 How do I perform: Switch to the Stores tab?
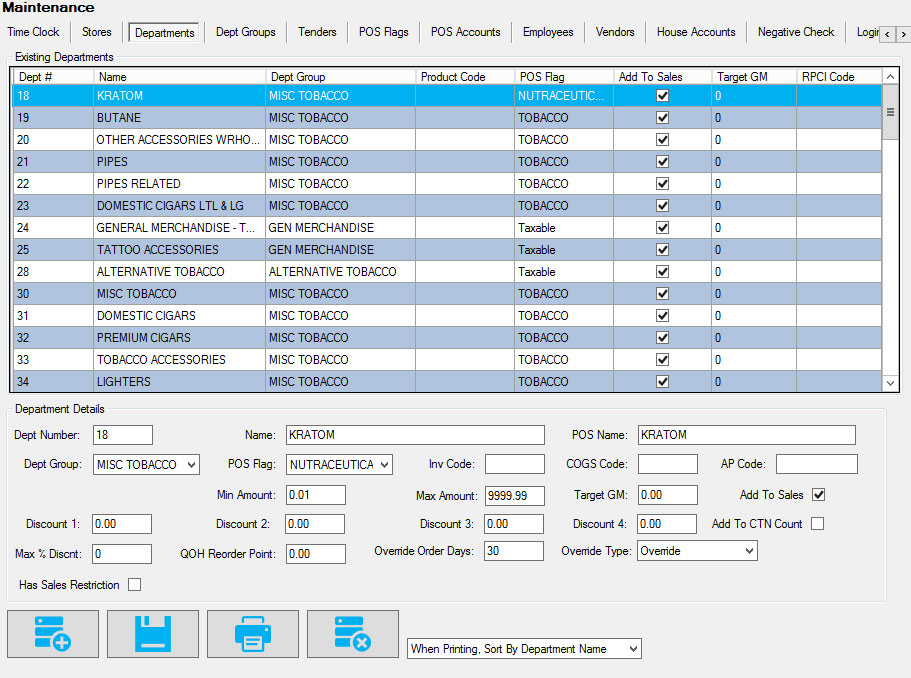[x=96, y=32]
